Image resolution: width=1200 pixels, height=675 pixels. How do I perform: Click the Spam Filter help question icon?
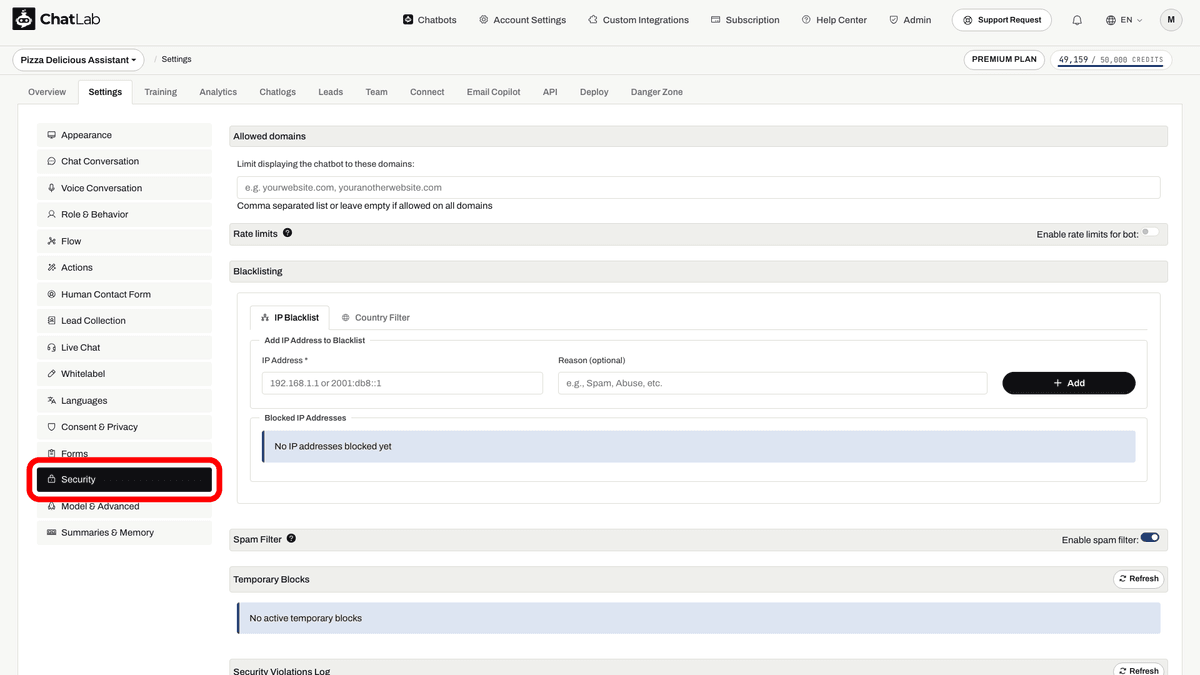[x=292, y=539]
